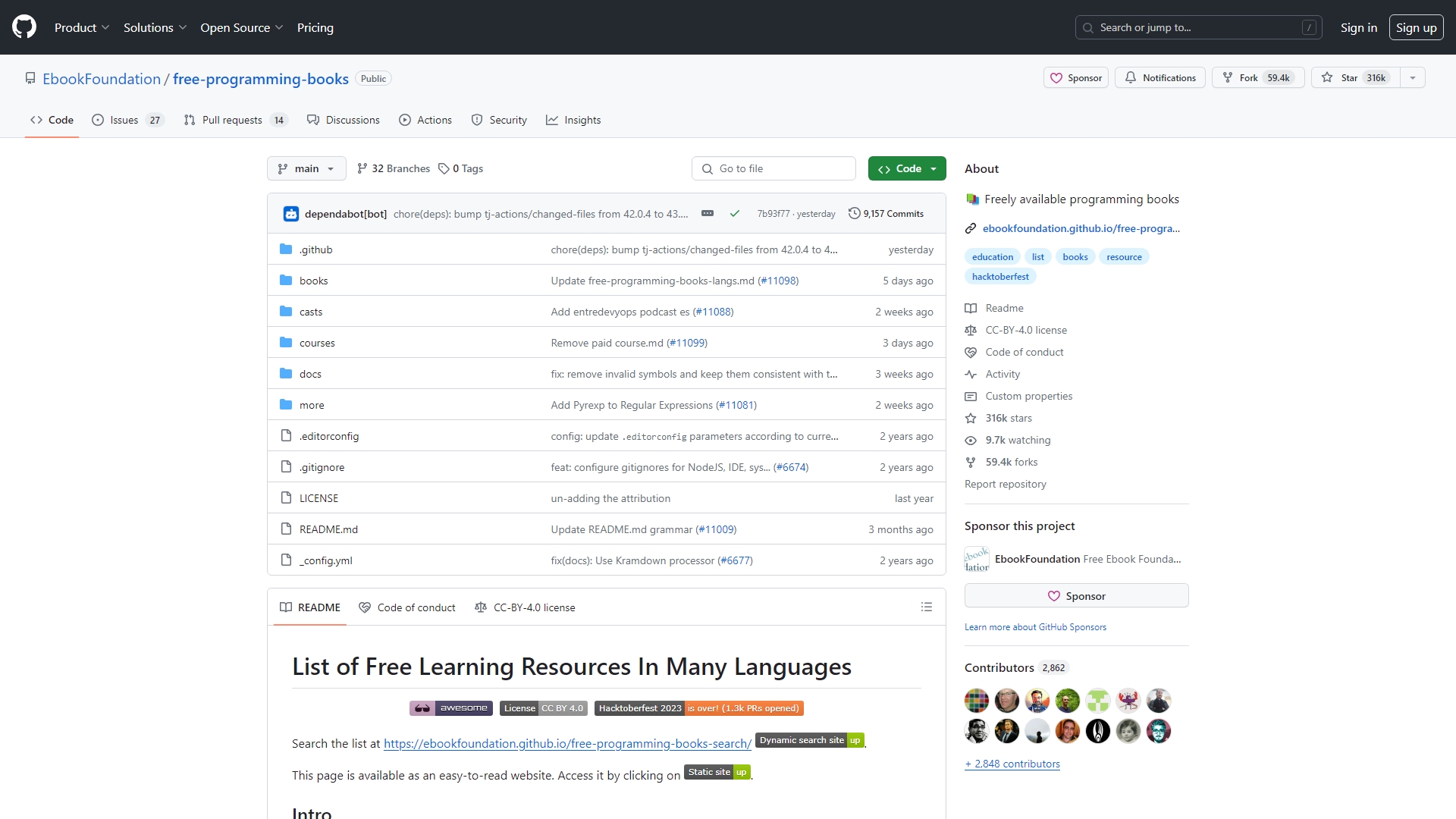Open the 9.7k watching link
Image resolution: width=1456 pixels, height=819 pixels.
click(x=1008, y=440)
